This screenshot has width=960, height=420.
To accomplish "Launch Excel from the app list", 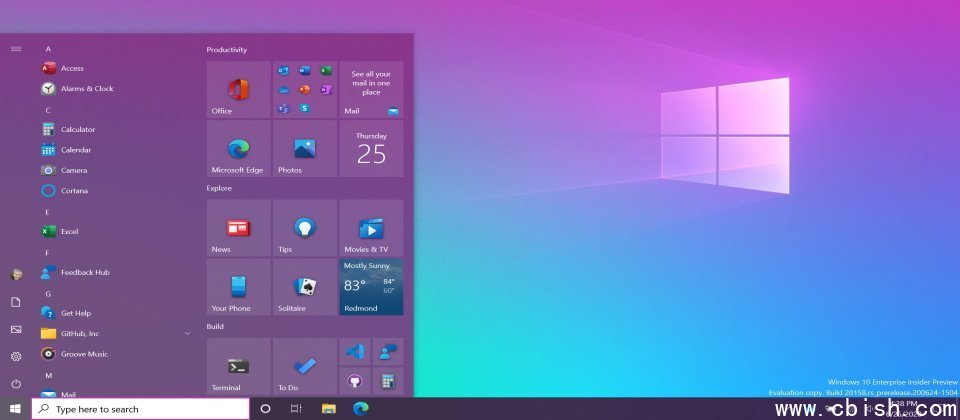I will (x=116, y=231).
